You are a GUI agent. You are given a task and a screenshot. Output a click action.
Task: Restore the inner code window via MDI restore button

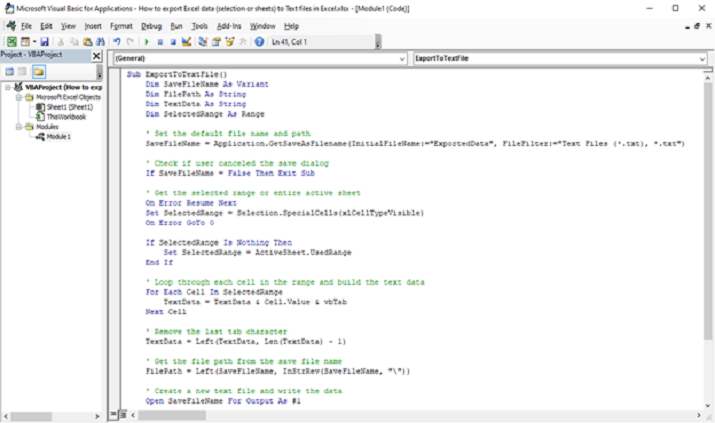tap(697, 26)
